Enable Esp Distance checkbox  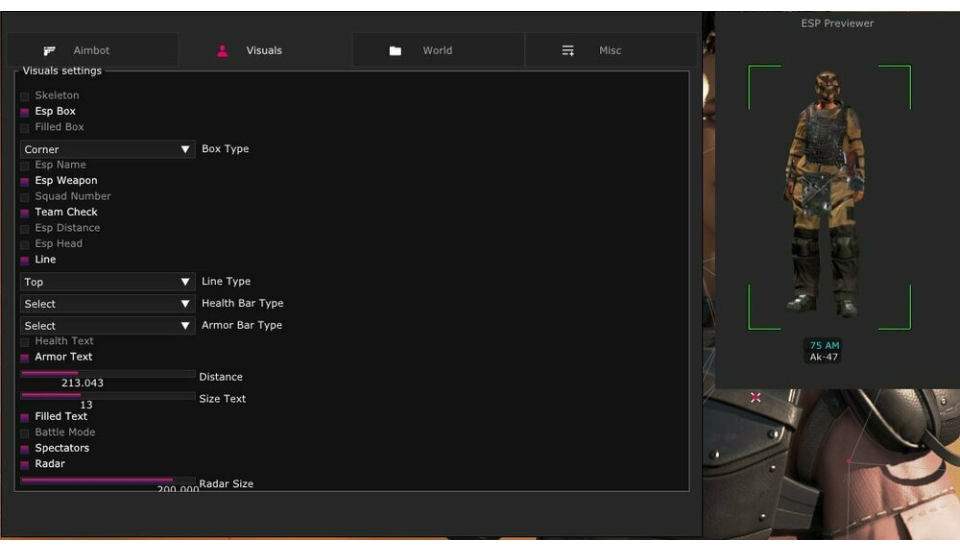click(24, 229)
